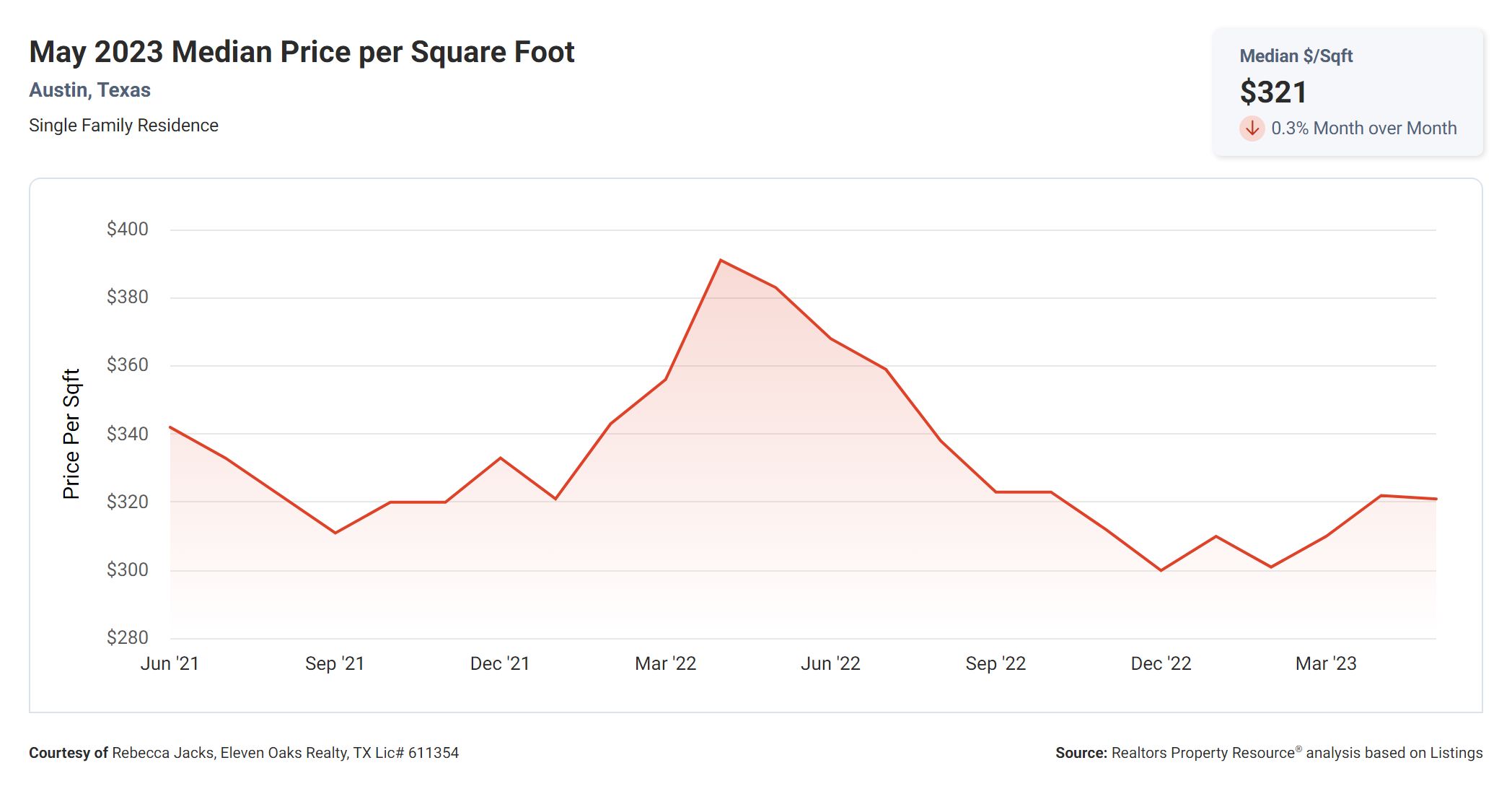The width and height of the screenshot is (1512, 794).
Task: Click the chart title May 2023 Median Price
Action: tap(302, 52)
